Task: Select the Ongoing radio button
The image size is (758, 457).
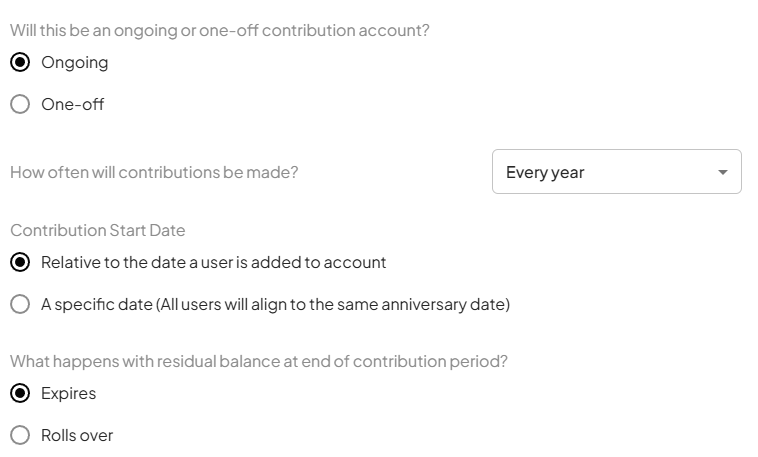Action: coord(20,62)
